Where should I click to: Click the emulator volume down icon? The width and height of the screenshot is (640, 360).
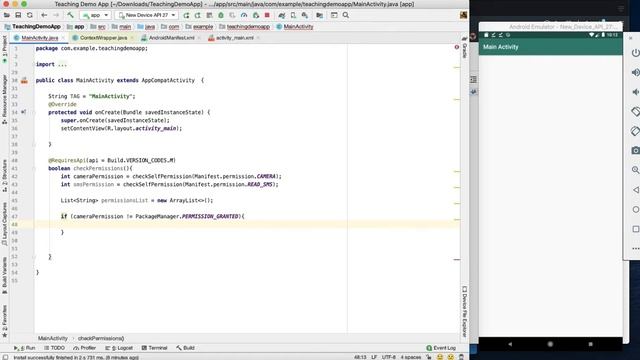tap(636, 92)
